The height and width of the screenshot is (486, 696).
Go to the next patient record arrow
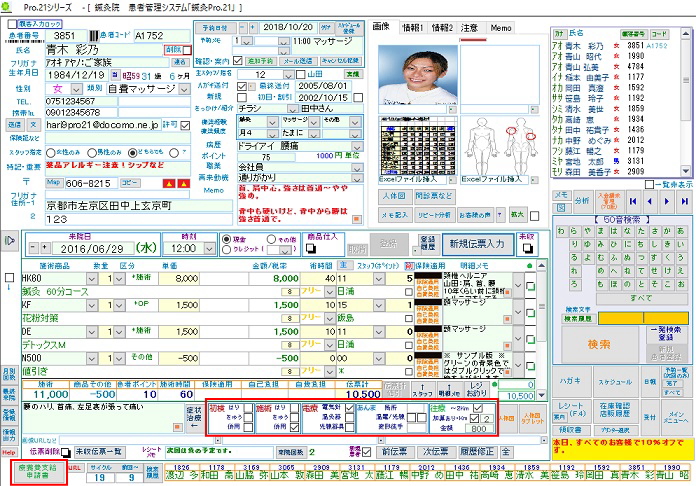point(667,202)
